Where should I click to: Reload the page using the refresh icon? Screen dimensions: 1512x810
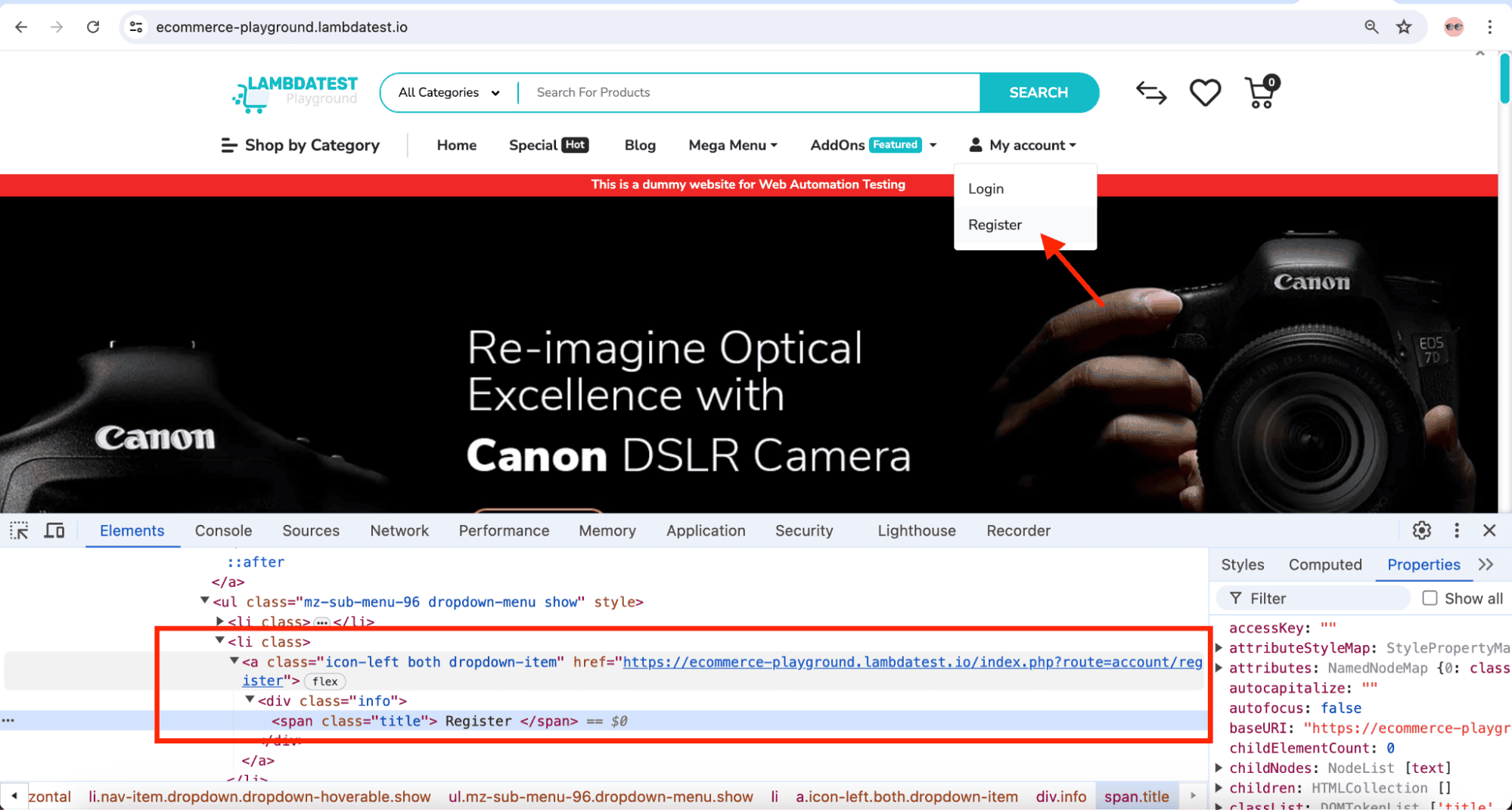coord(93,27)
